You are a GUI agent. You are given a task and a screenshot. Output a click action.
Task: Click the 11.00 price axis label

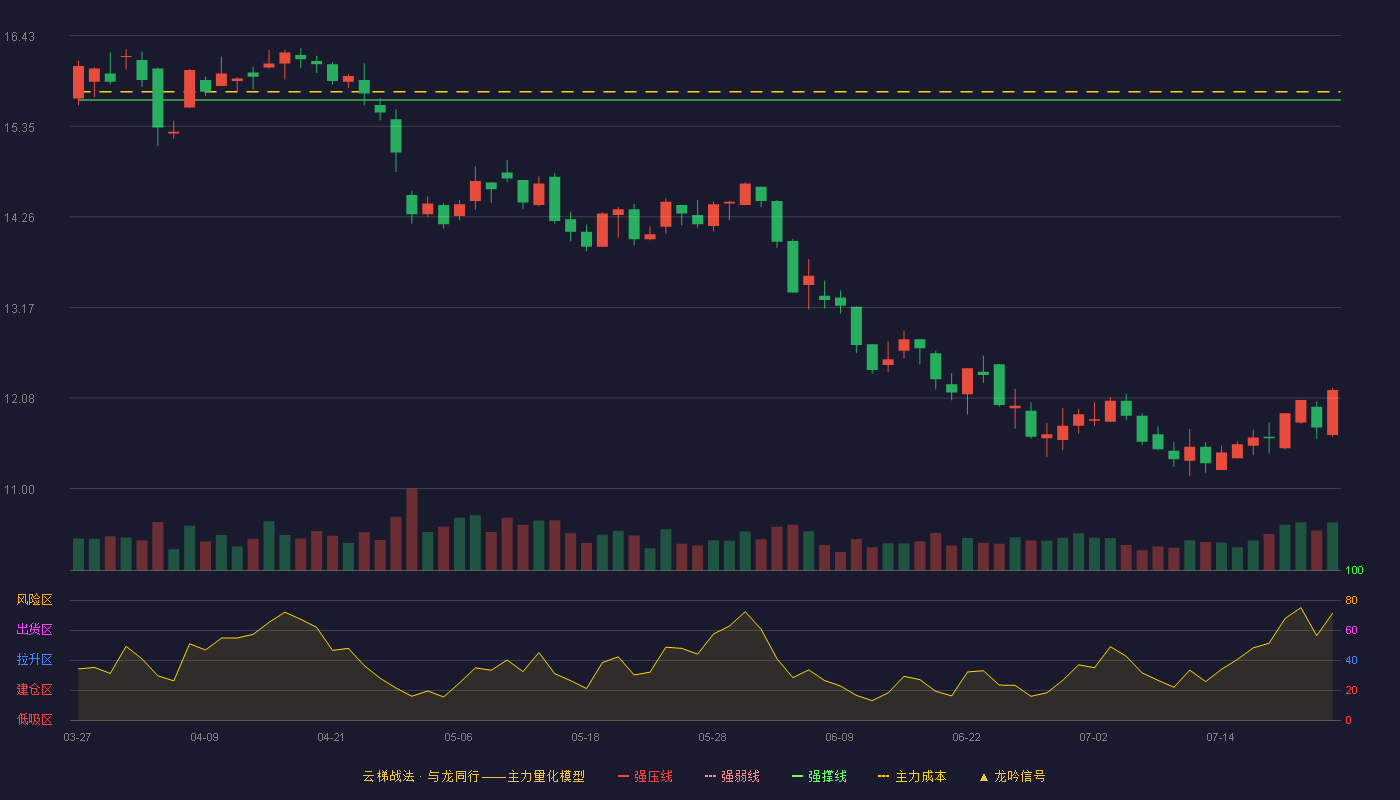pos(19,489)
